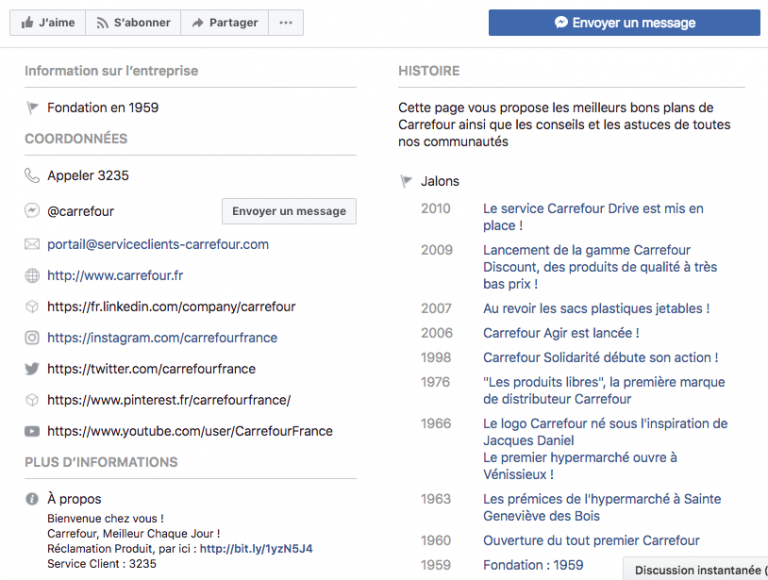Click the globe website icon

click(32, 276)
